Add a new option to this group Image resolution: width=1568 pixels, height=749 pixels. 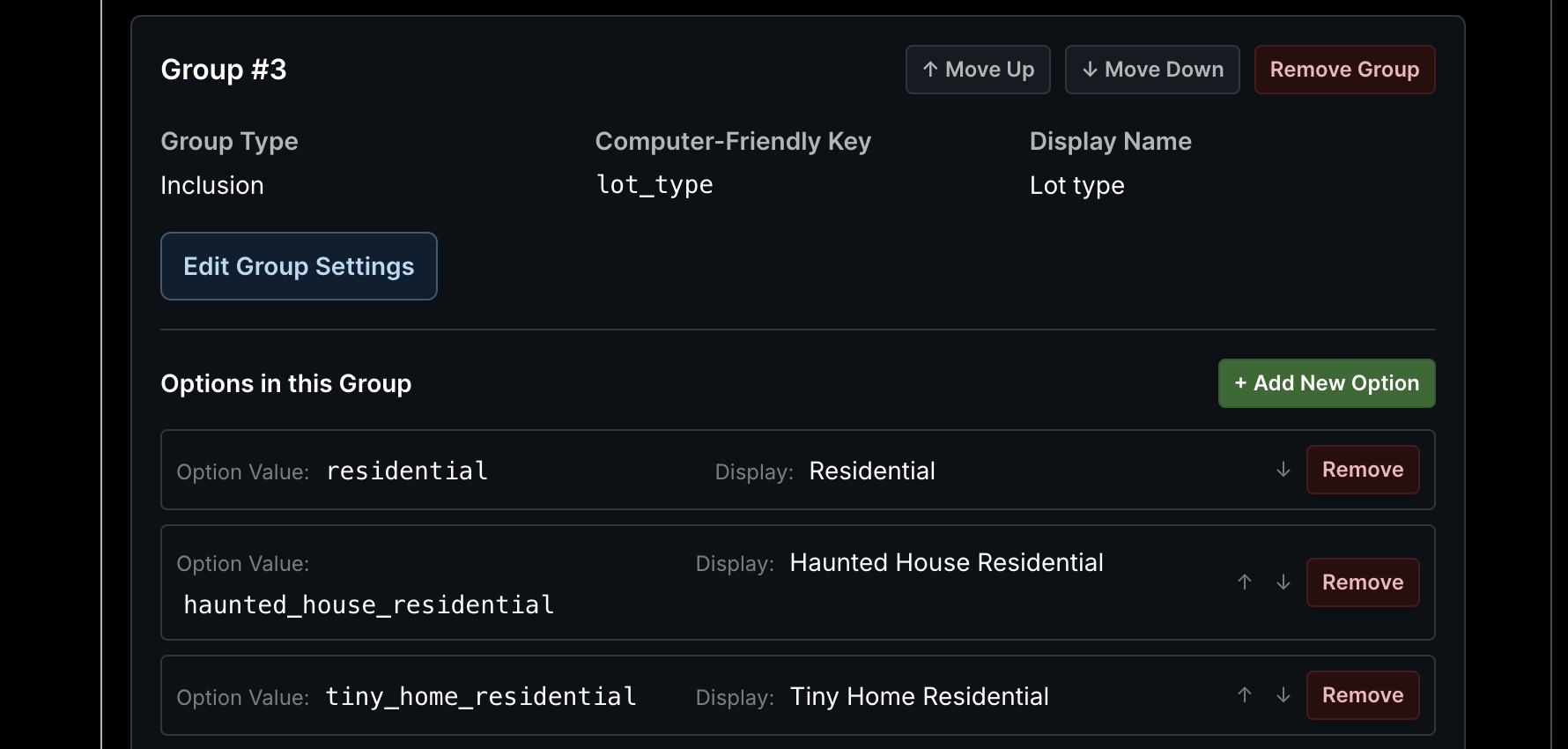[1327, 383]
